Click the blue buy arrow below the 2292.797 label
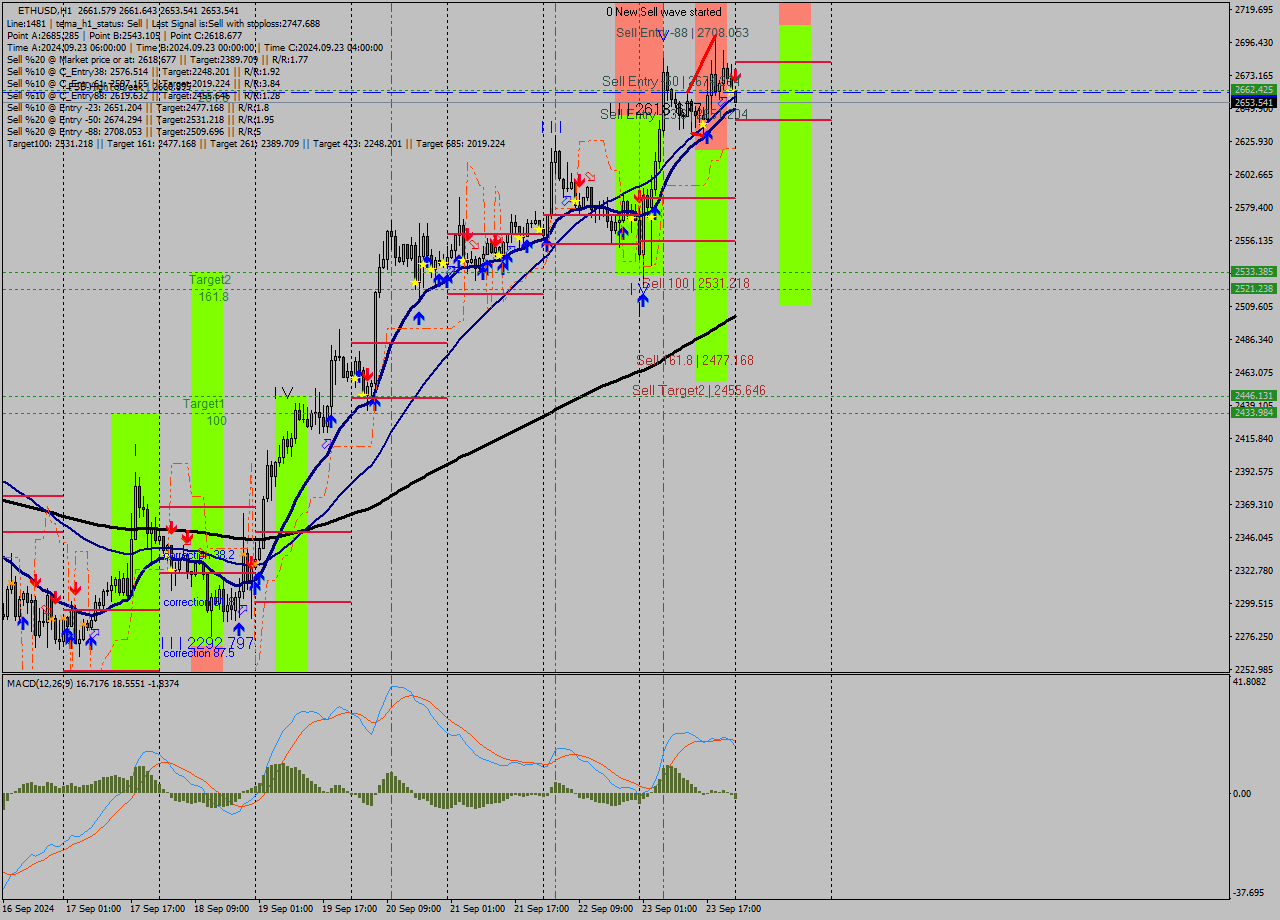Image resolution: width=1280 pixels, height=920 pixels. 239,629
